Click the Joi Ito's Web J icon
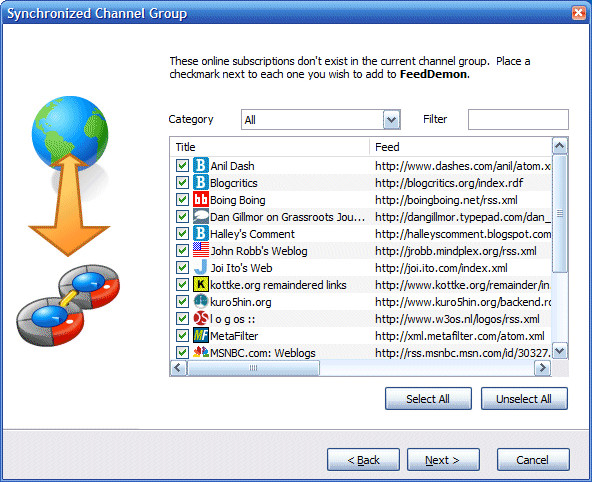The width and height of the screenshot is (592, 482). point(200,267)
